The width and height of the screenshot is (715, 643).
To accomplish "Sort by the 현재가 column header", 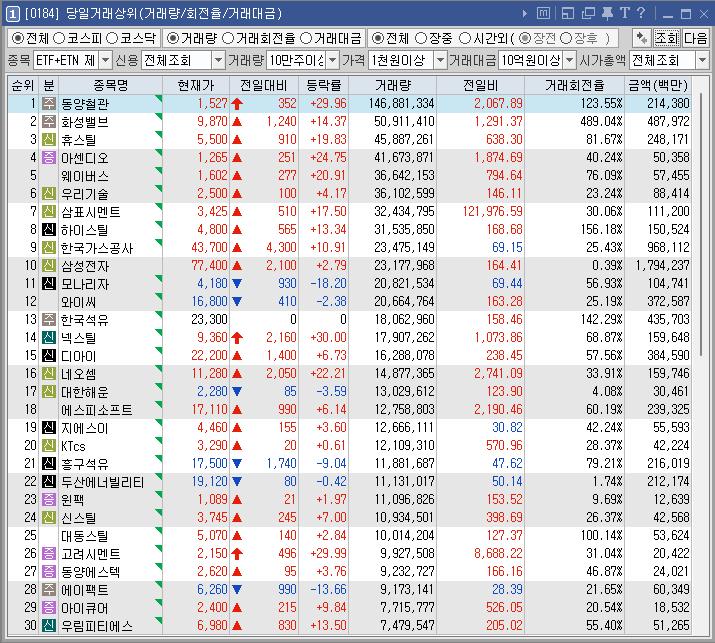I will (196, 85).
